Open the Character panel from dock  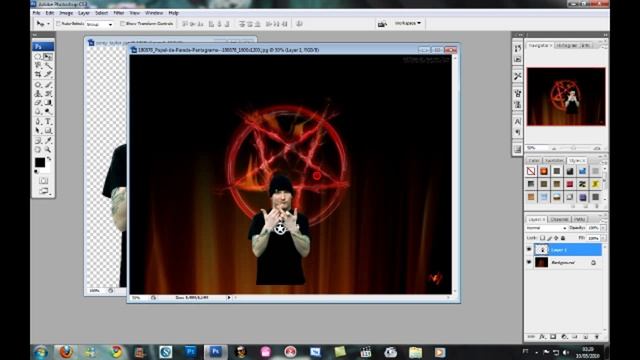tap(518, 122)
